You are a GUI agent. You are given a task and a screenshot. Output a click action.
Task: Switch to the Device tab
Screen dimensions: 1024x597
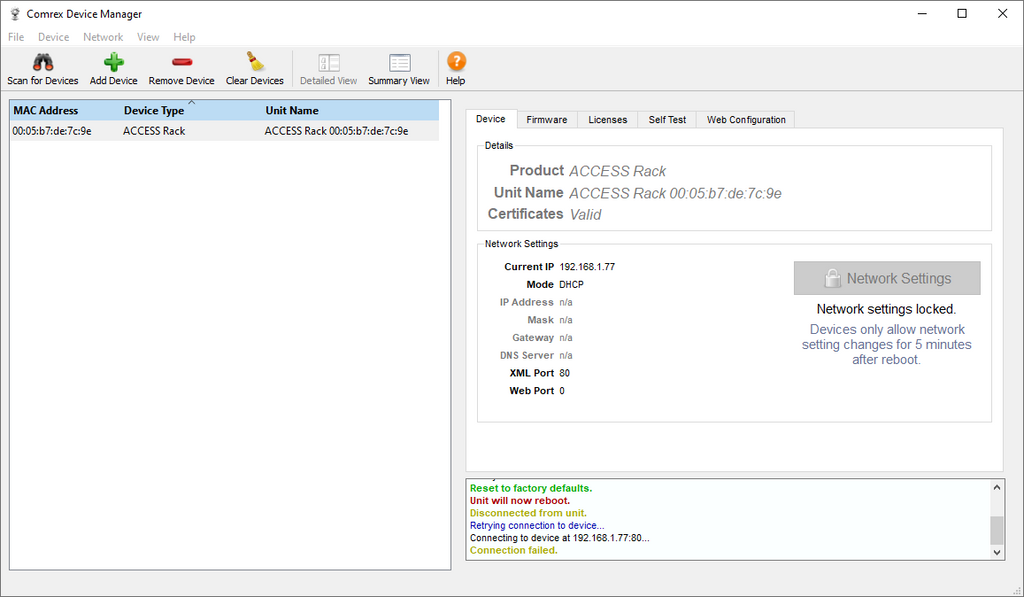pyautogui.click(x=490, y=119)
